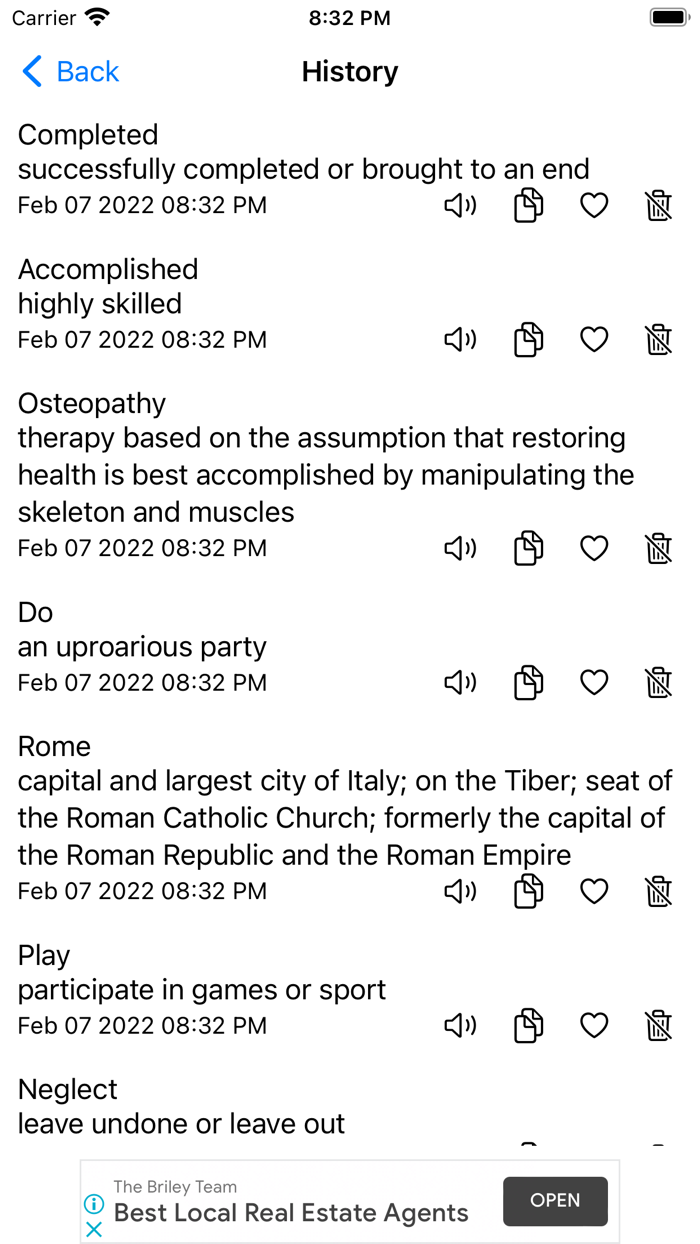Close the banner advertisement
Image resolution: width=700 pixels, height=1244 pixels.
[x=93, y=1231]
